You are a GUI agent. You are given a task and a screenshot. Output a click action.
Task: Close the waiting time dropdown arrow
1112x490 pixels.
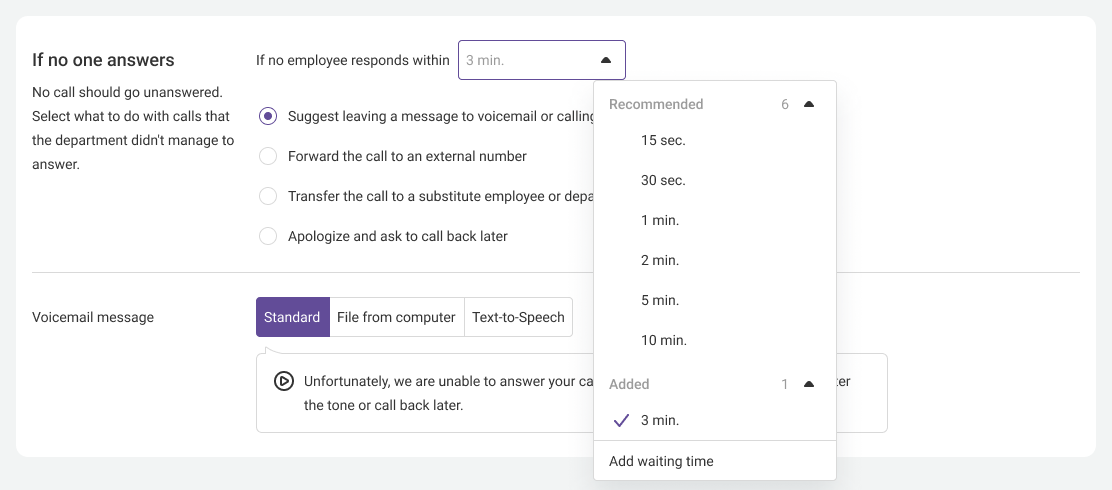coord(605,60)
